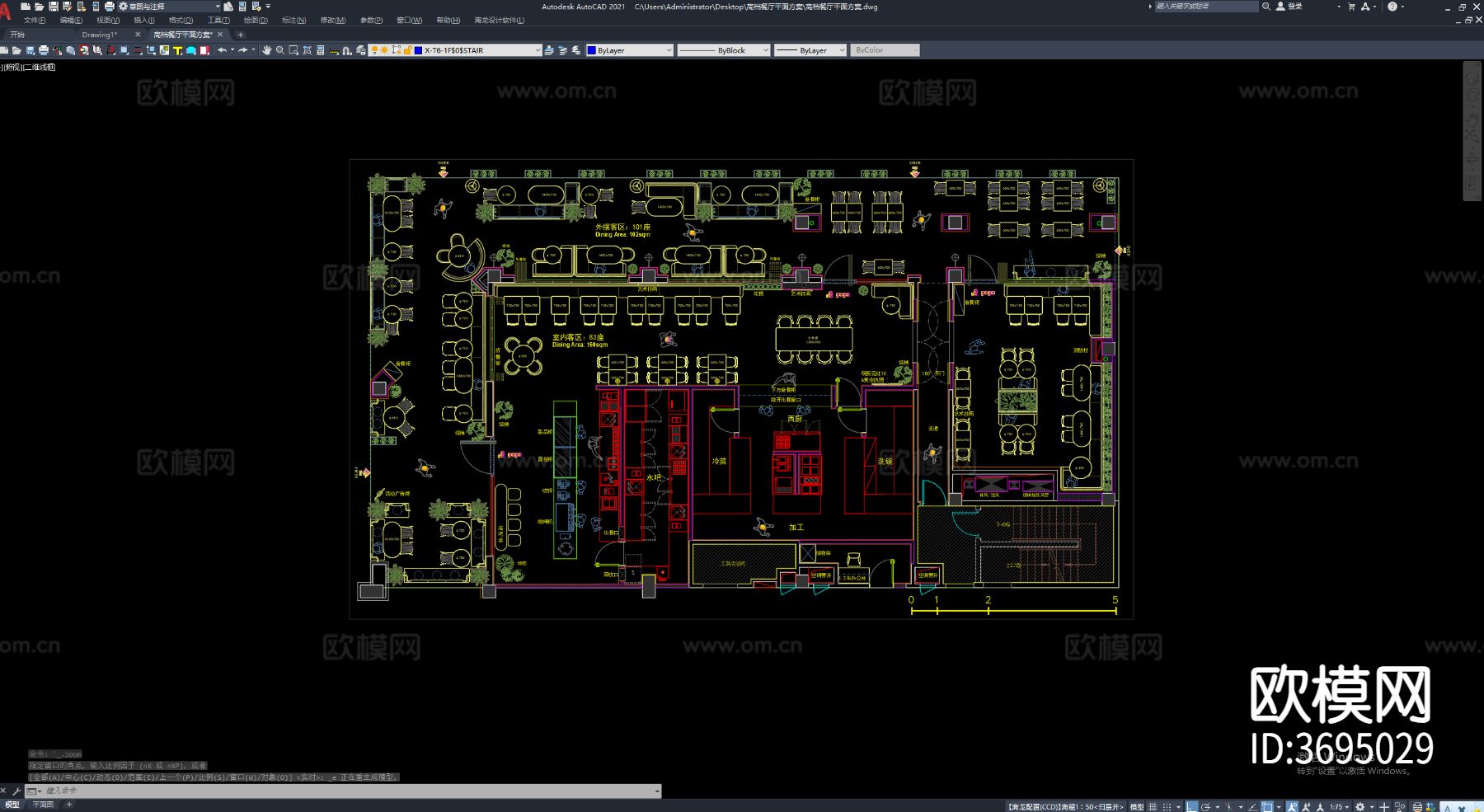Open the 视图(V) menu
The image size is (1484, 812).
click(x=107, y=20)
